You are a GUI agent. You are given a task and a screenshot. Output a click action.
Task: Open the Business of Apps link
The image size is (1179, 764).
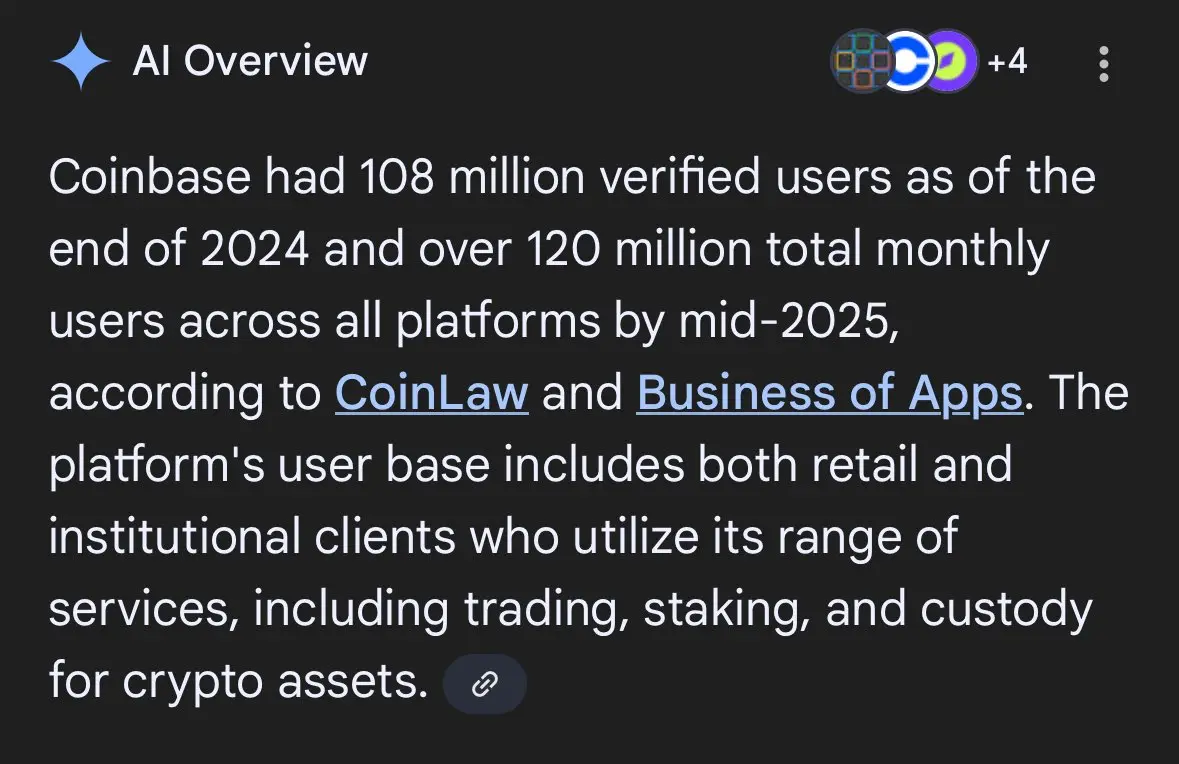pyautogui.click(x=830, y=393)
